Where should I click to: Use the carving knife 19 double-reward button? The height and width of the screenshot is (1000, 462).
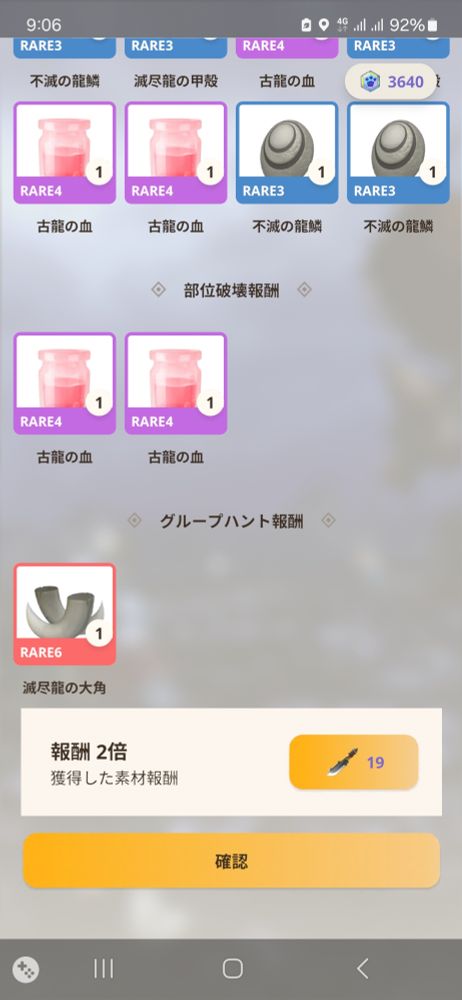point(354,762)
